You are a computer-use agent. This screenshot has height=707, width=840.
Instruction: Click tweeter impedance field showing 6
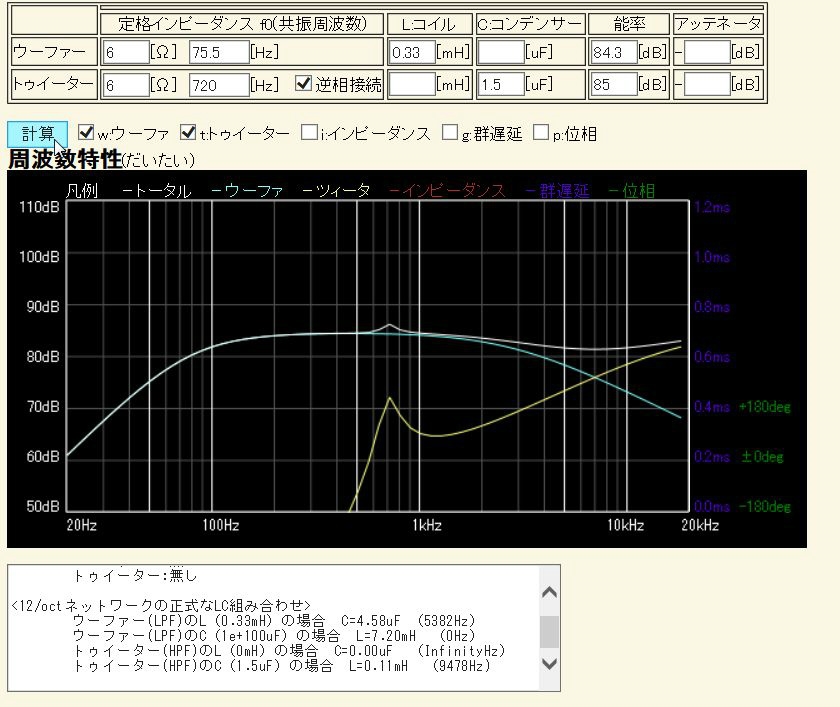[x=126, y=85]
